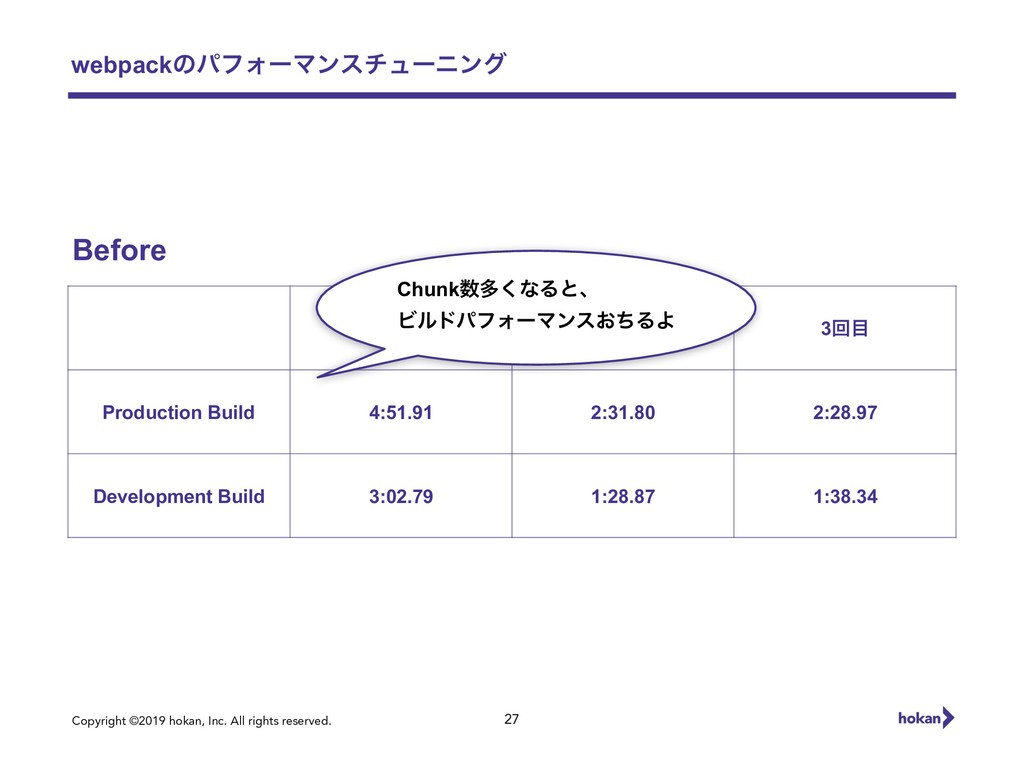Click the cell value 2:31.80
The height and width of the screenshot is (768, 1024).
click(x=623, y=412)
